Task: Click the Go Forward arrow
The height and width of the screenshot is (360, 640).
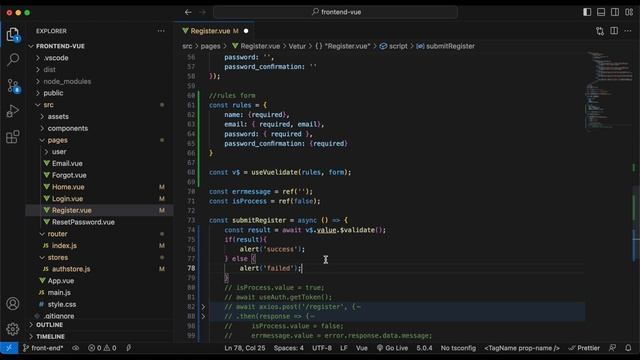Action: [x=202, y=12]
